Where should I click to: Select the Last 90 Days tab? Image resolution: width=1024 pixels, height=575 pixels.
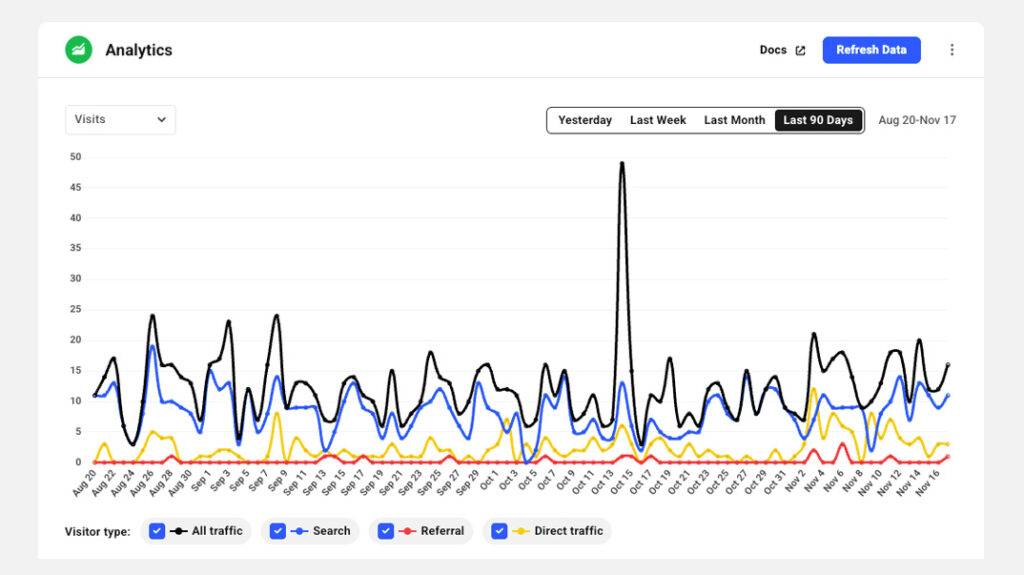(818, 120)
